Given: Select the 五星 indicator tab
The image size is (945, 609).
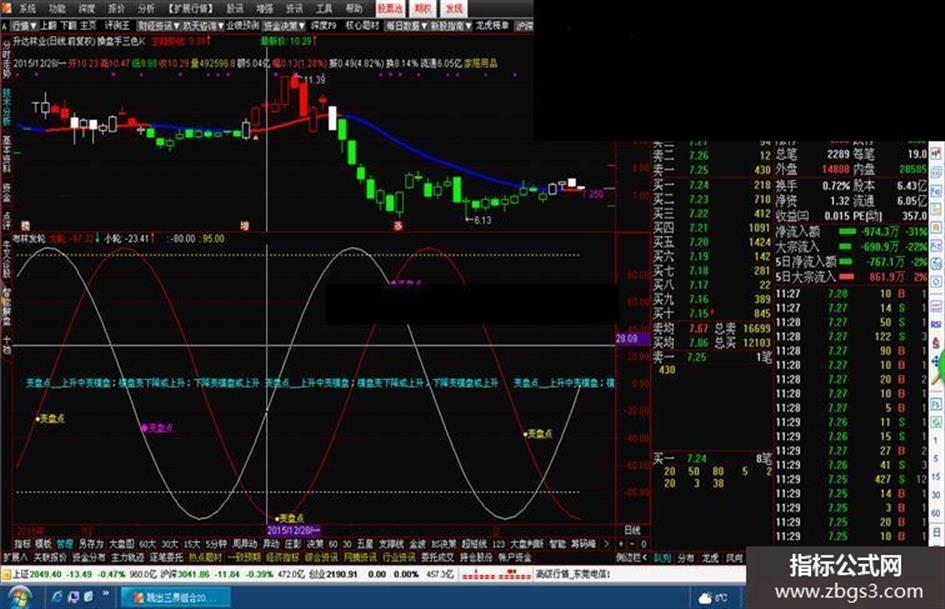Looking at the screenshot, I should (x=365, y=544).
